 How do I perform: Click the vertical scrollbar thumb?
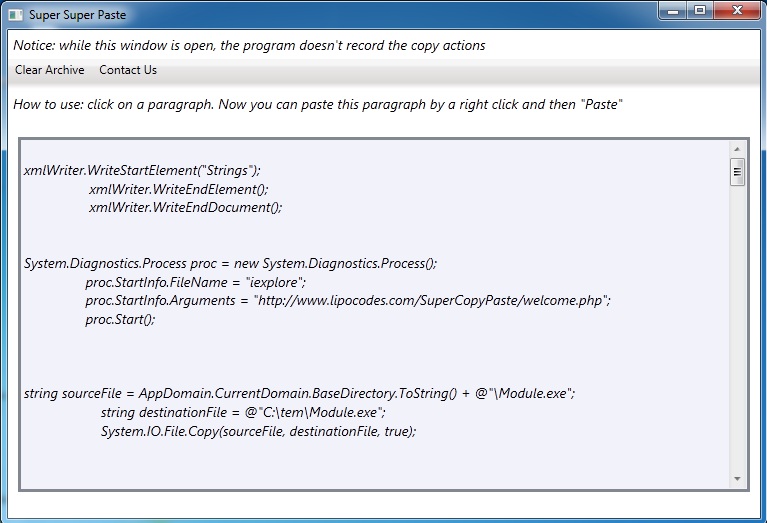(x=737, y=172)
